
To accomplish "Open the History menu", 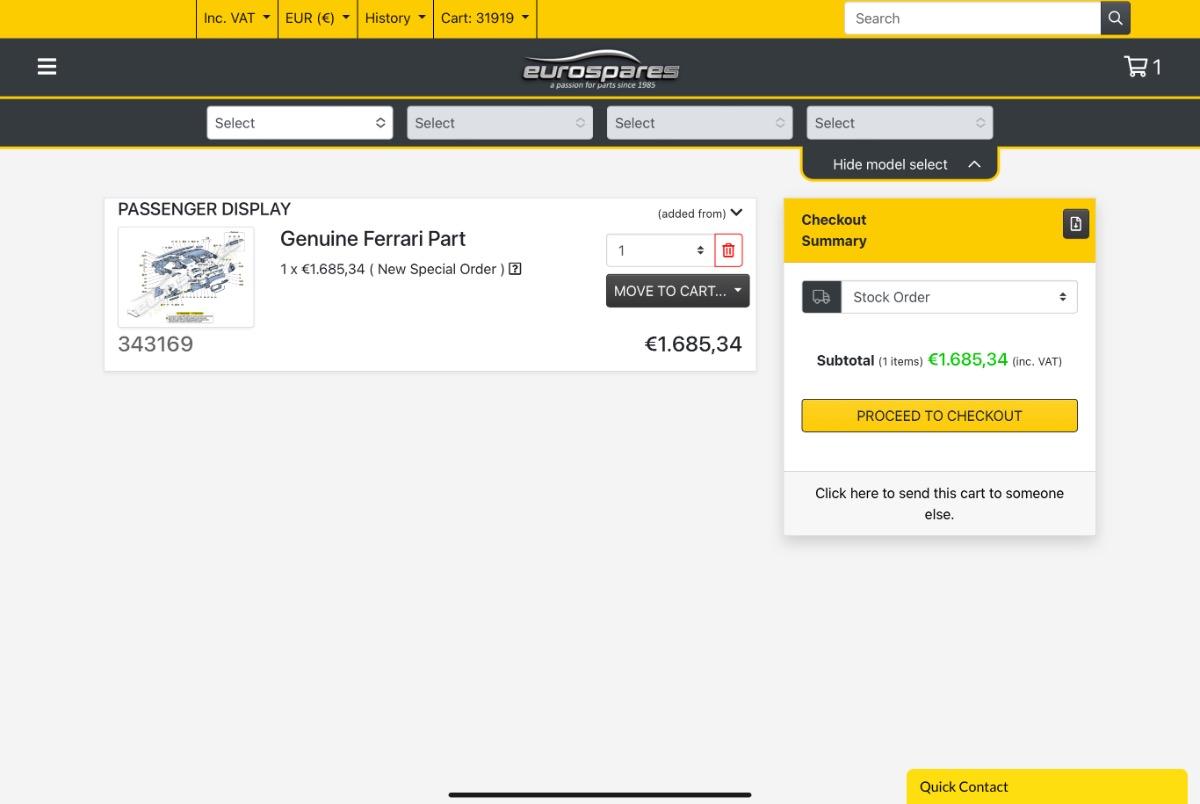I will 395,18.
